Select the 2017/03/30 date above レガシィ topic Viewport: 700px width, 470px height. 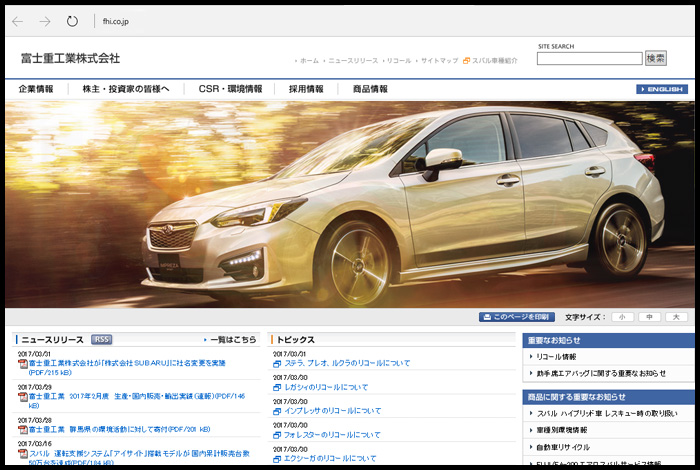pyautogui.click(x=290, y=378)
